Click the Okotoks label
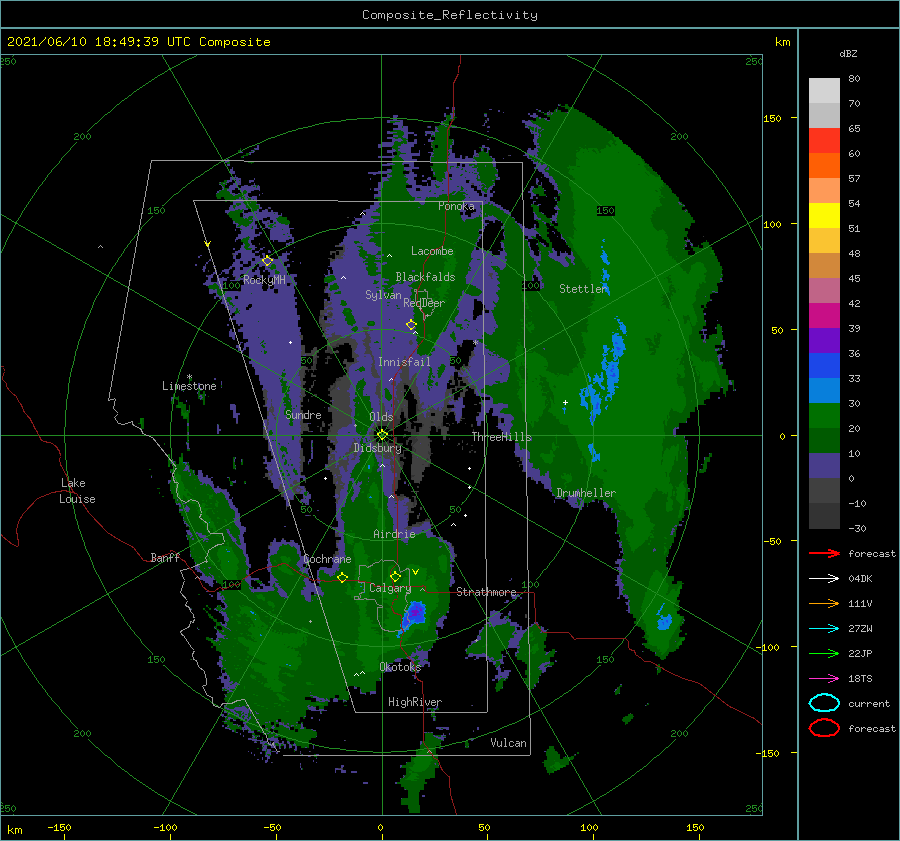 400,666
